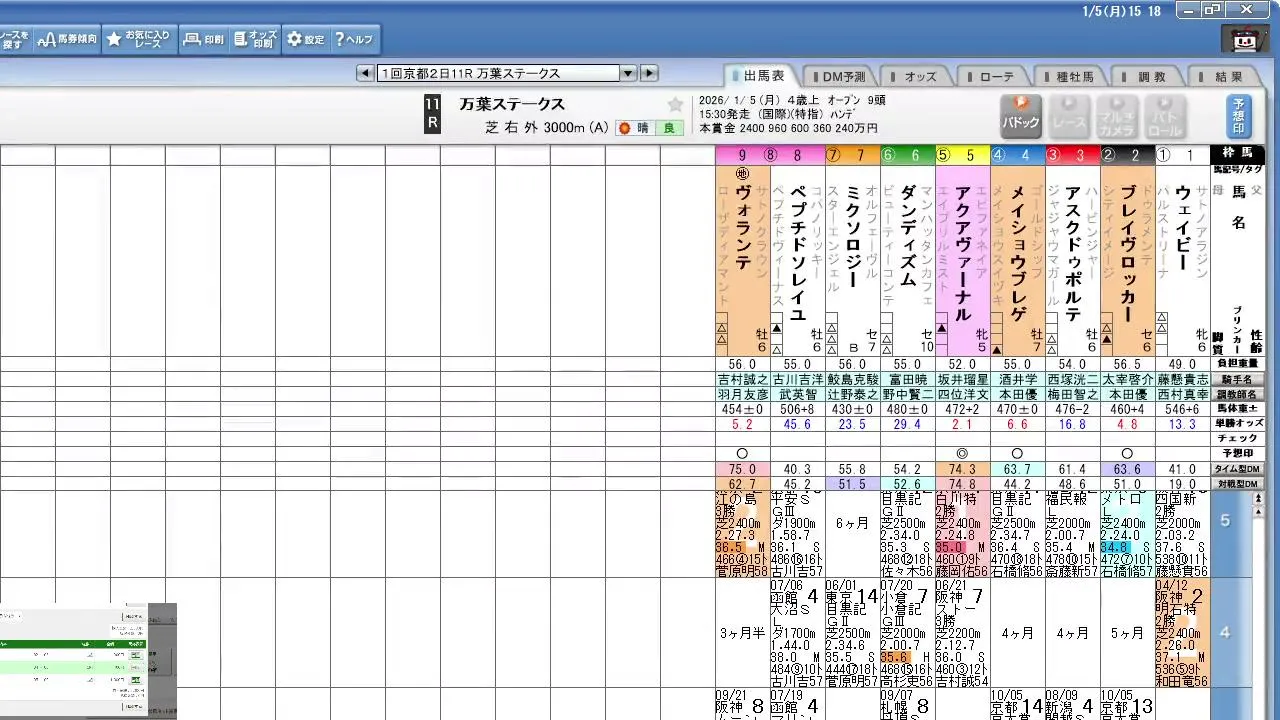Select horse name ウェイビー

(x=1182, y=229)
